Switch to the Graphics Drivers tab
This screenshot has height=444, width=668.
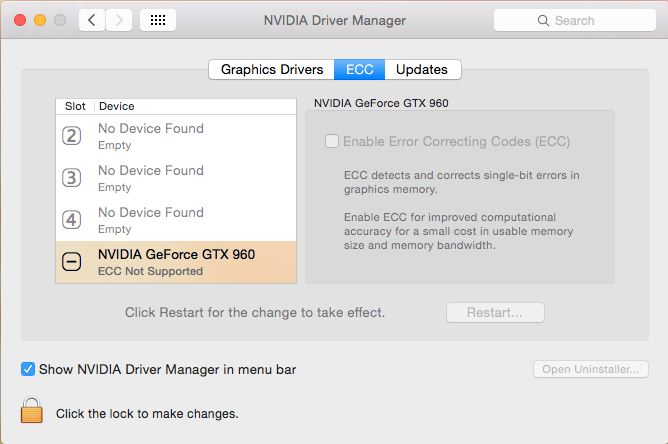[272, 69]
